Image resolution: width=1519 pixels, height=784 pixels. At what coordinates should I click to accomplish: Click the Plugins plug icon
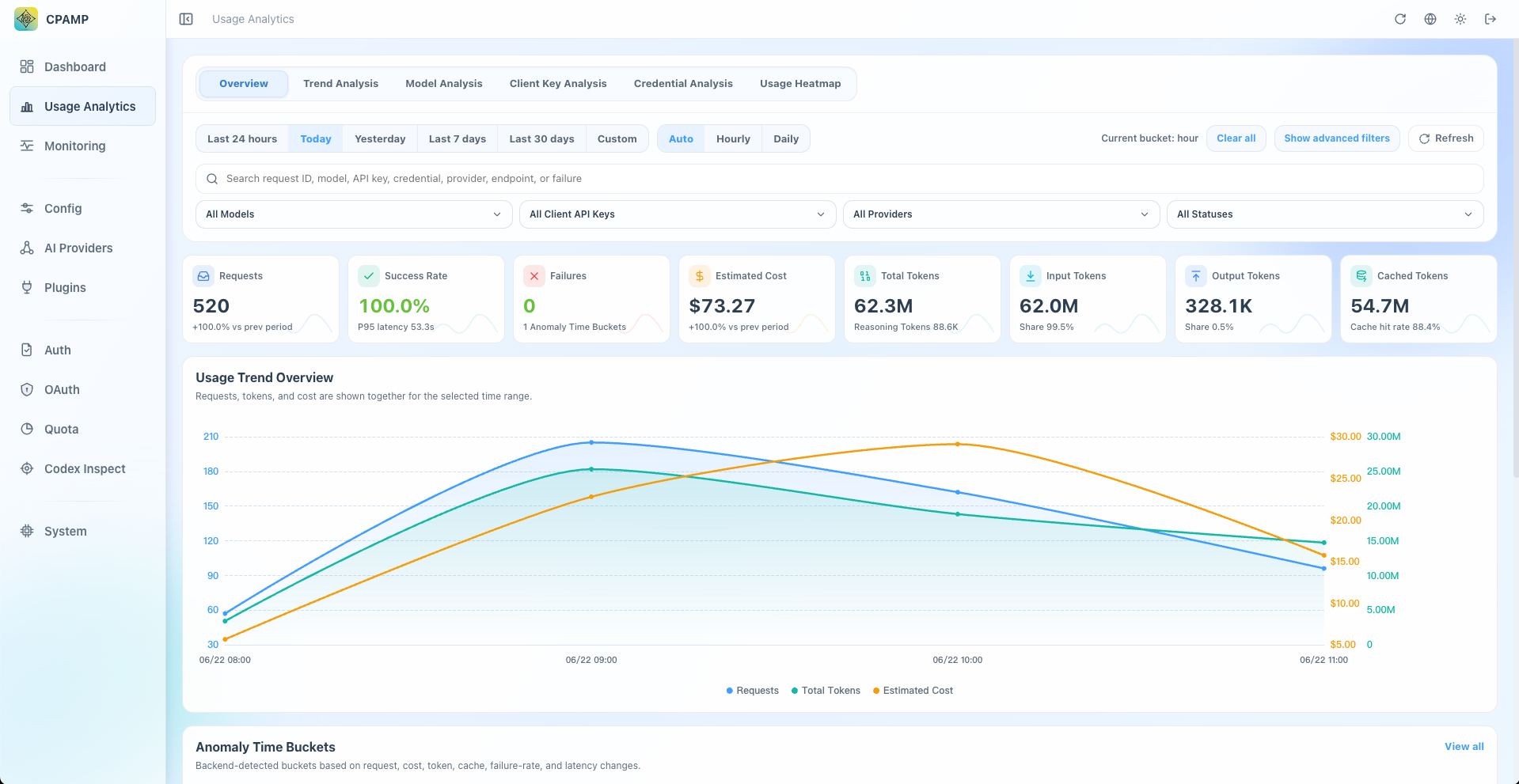[x=27, y=287]
